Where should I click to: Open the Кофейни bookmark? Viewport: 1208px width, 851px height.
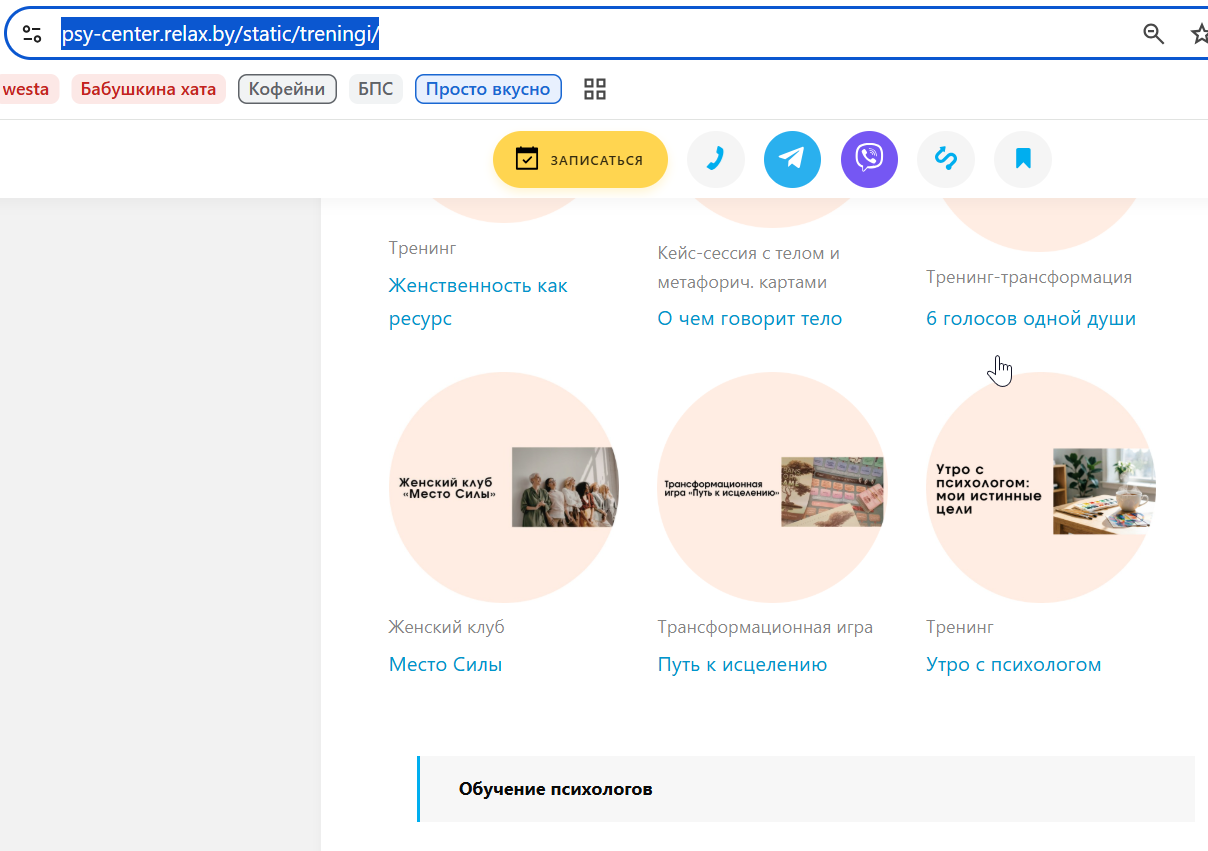(287, 89)
